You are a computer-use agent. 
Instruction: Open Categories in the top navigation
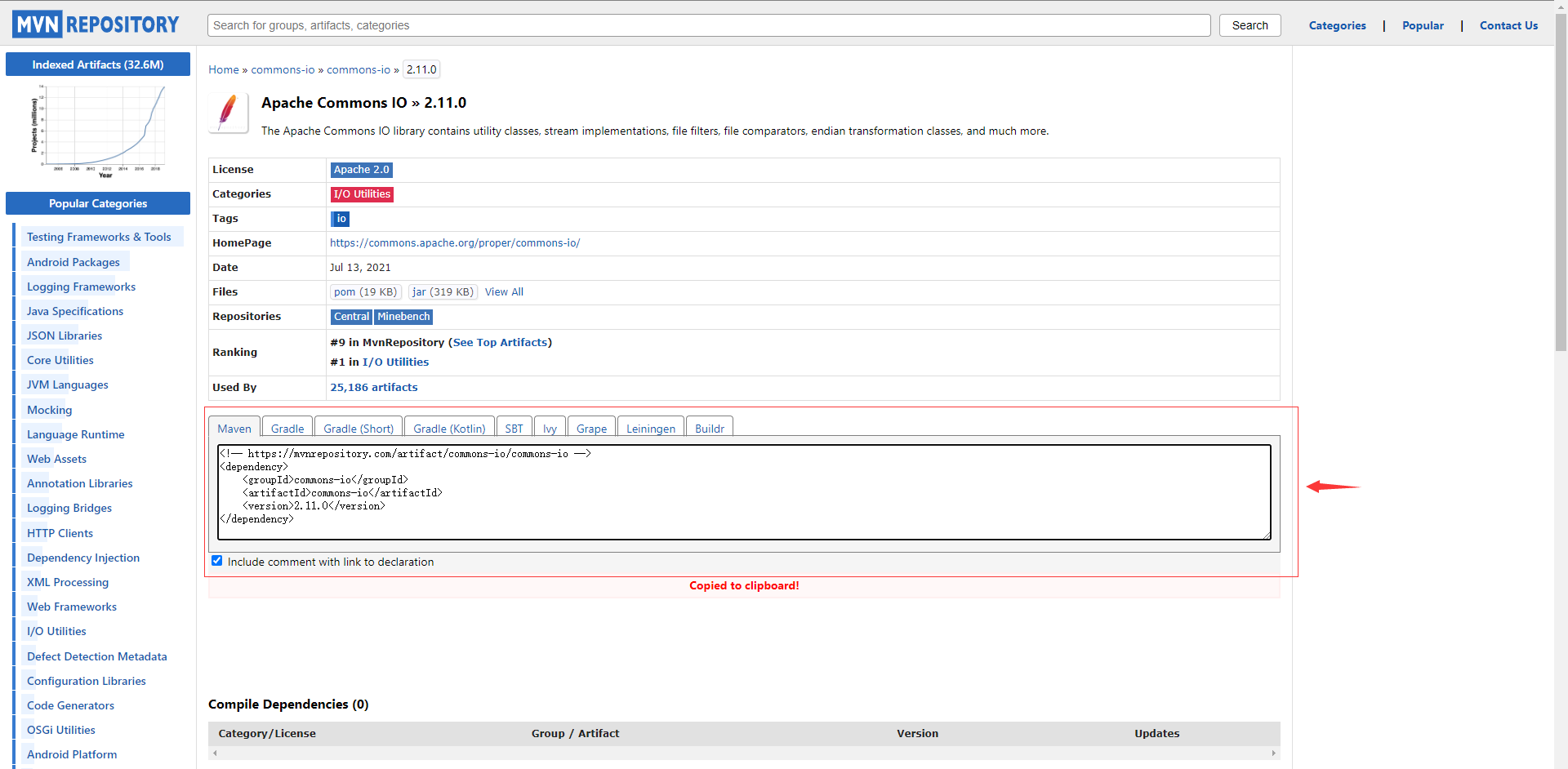click(x=1337, y=25)
